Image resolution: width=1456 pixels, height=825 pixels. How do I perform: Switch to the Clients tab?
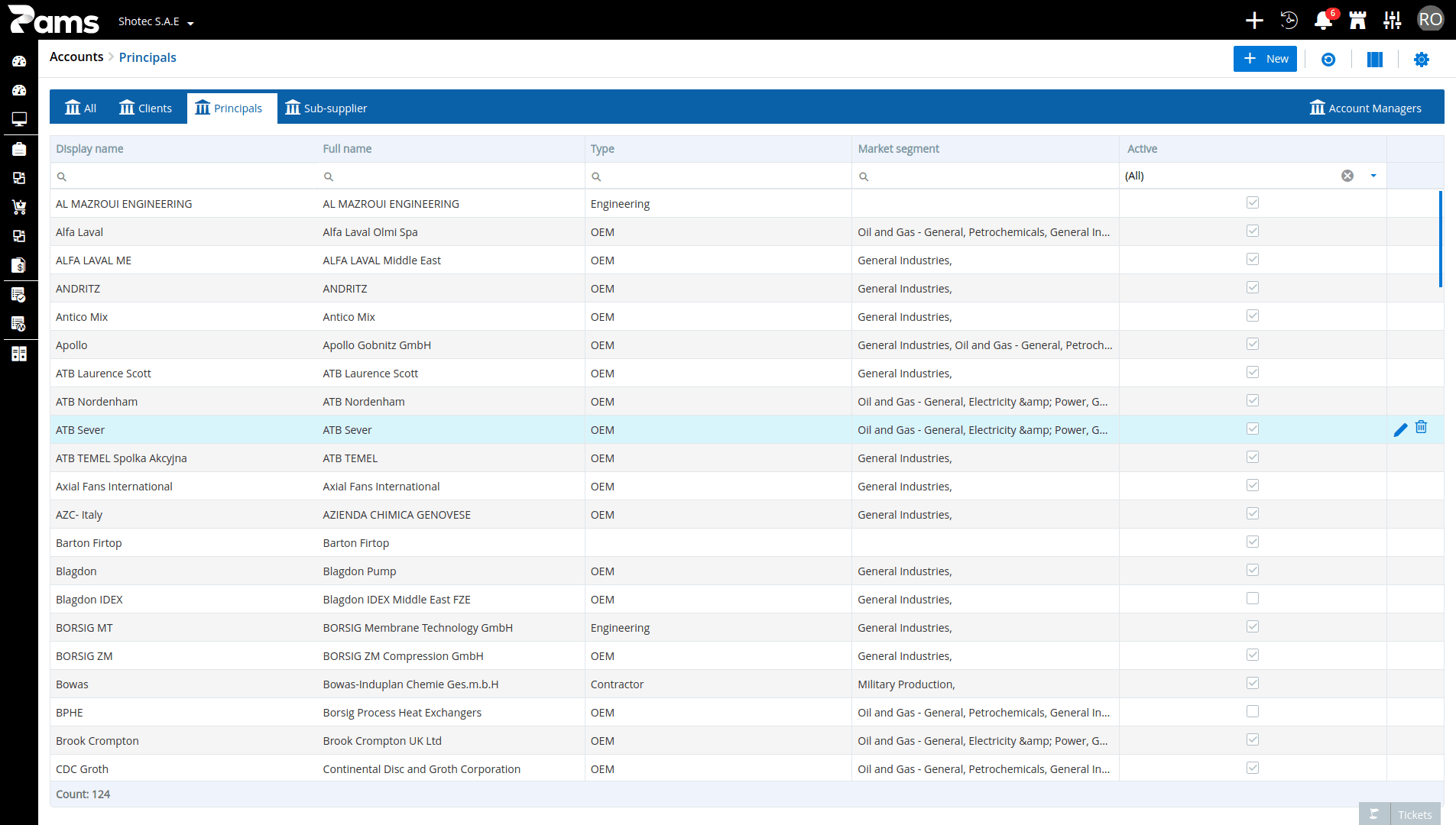tap(145, 108)
